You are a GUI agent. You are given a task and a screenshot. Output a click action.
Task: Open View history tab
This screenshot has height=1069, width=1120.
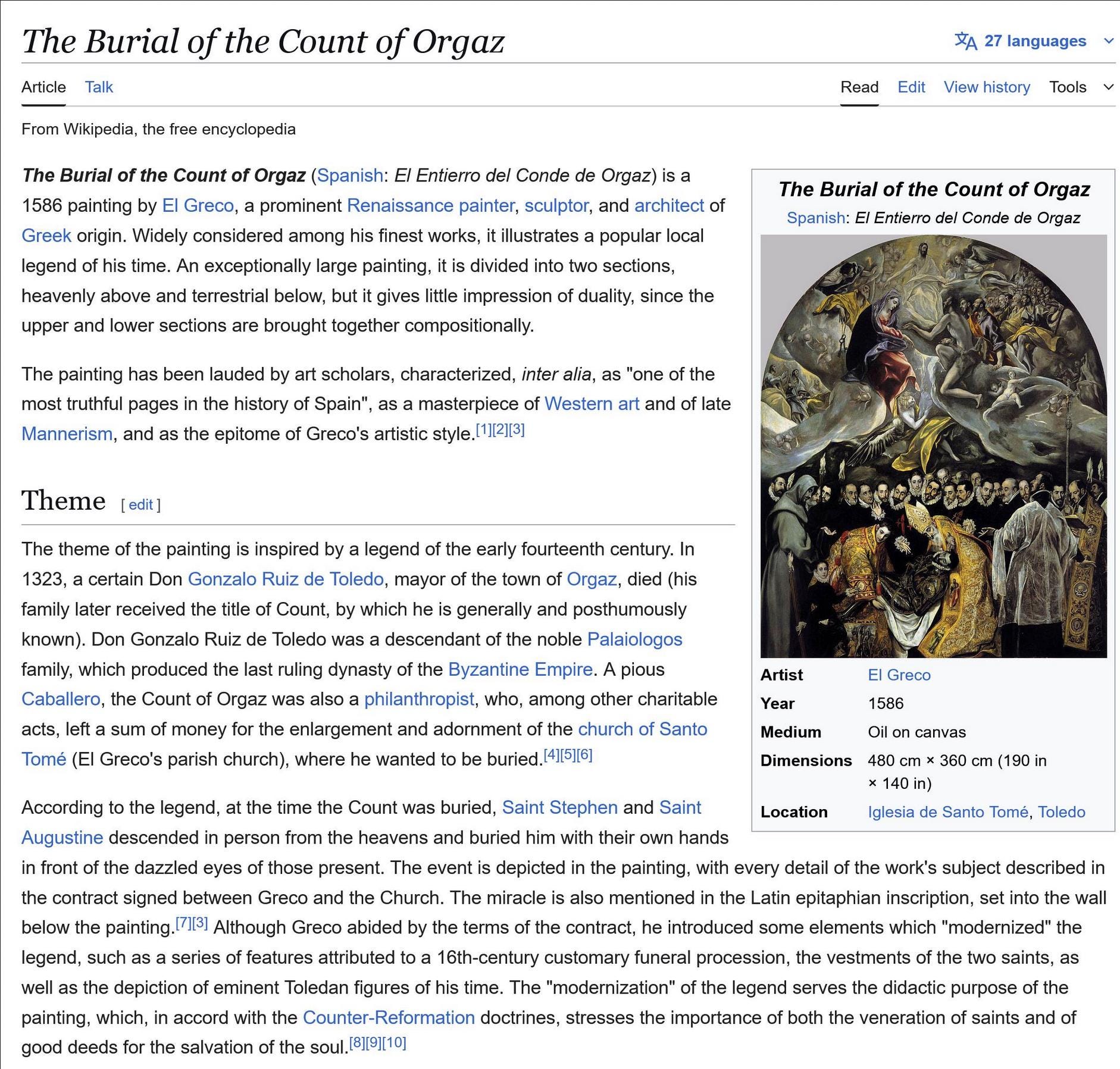point(987,87)
